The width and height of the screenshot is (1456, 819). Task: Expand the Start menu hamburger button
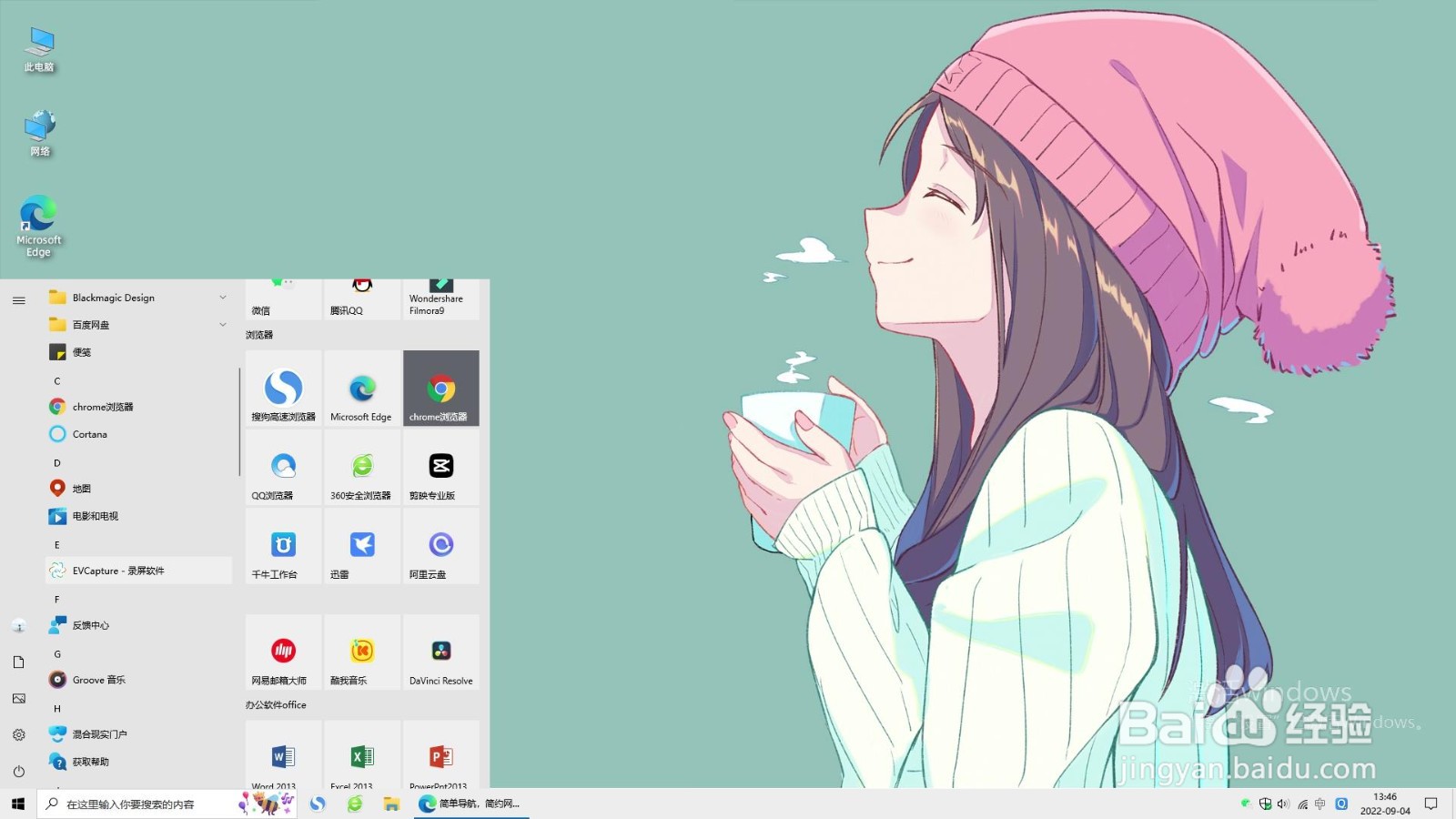(x=18, y=300)
